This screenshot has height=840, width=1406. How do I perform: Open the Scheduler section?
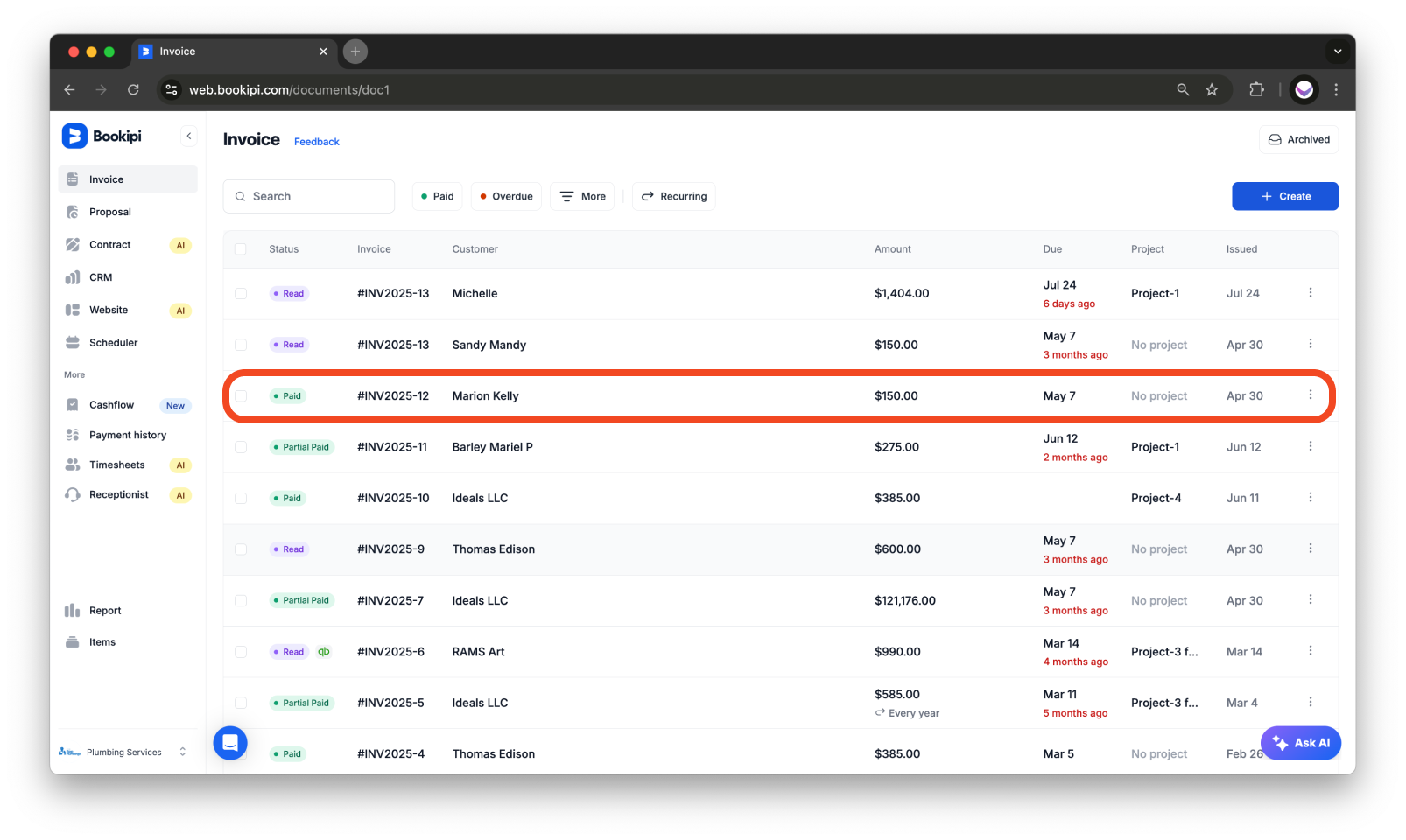[113, 342]
